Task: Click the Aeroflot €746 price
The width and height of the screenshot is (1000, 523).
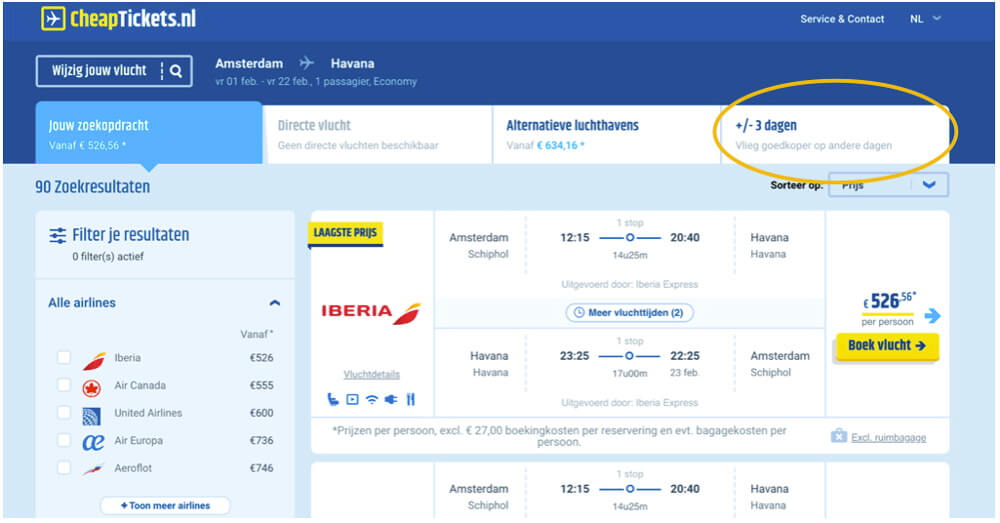Action: [261, 468]
